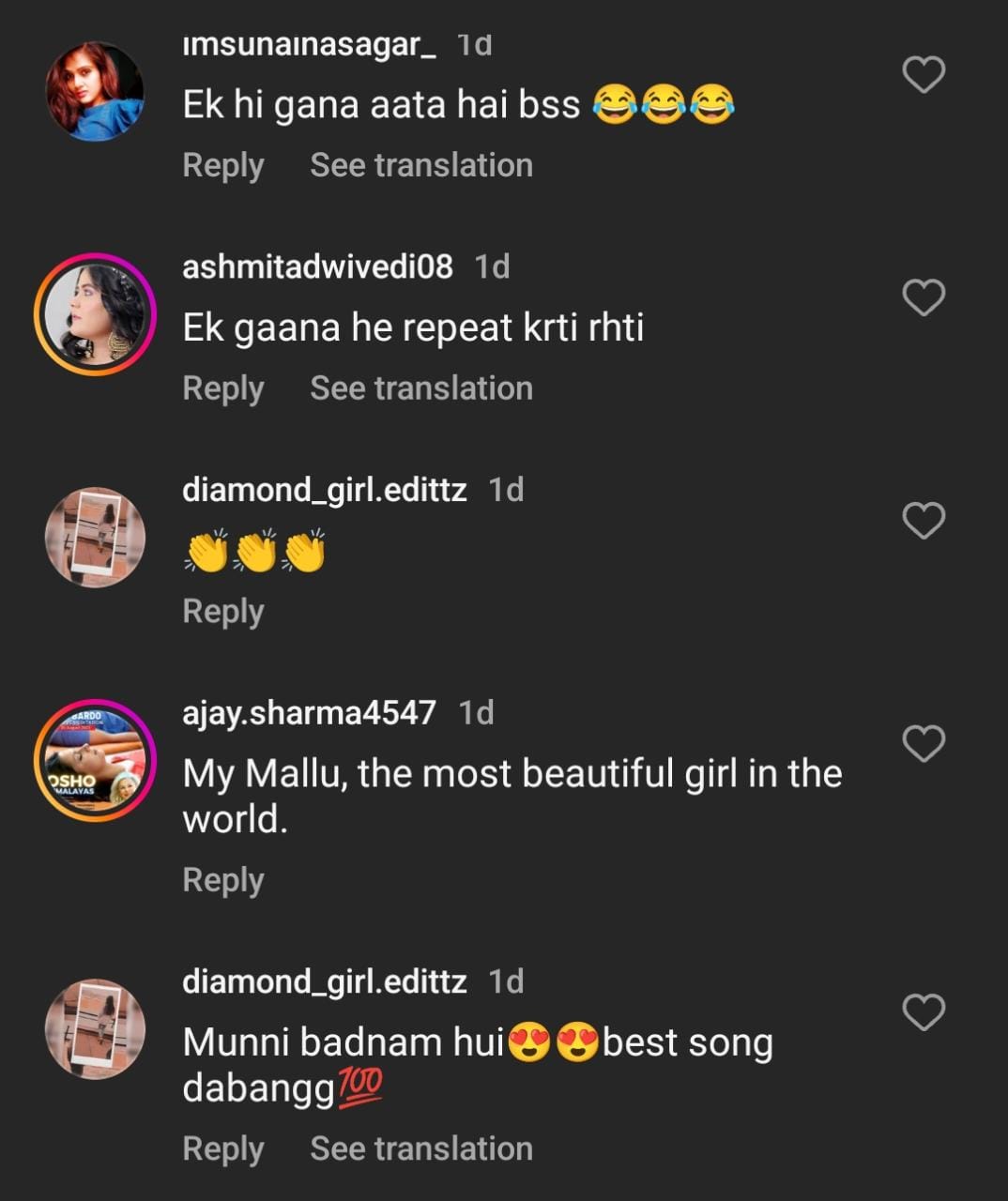This screenshot has height=1201, width=1008.
Task: See translation for Munni badnam hui comment
Action: click(421, 1148)
